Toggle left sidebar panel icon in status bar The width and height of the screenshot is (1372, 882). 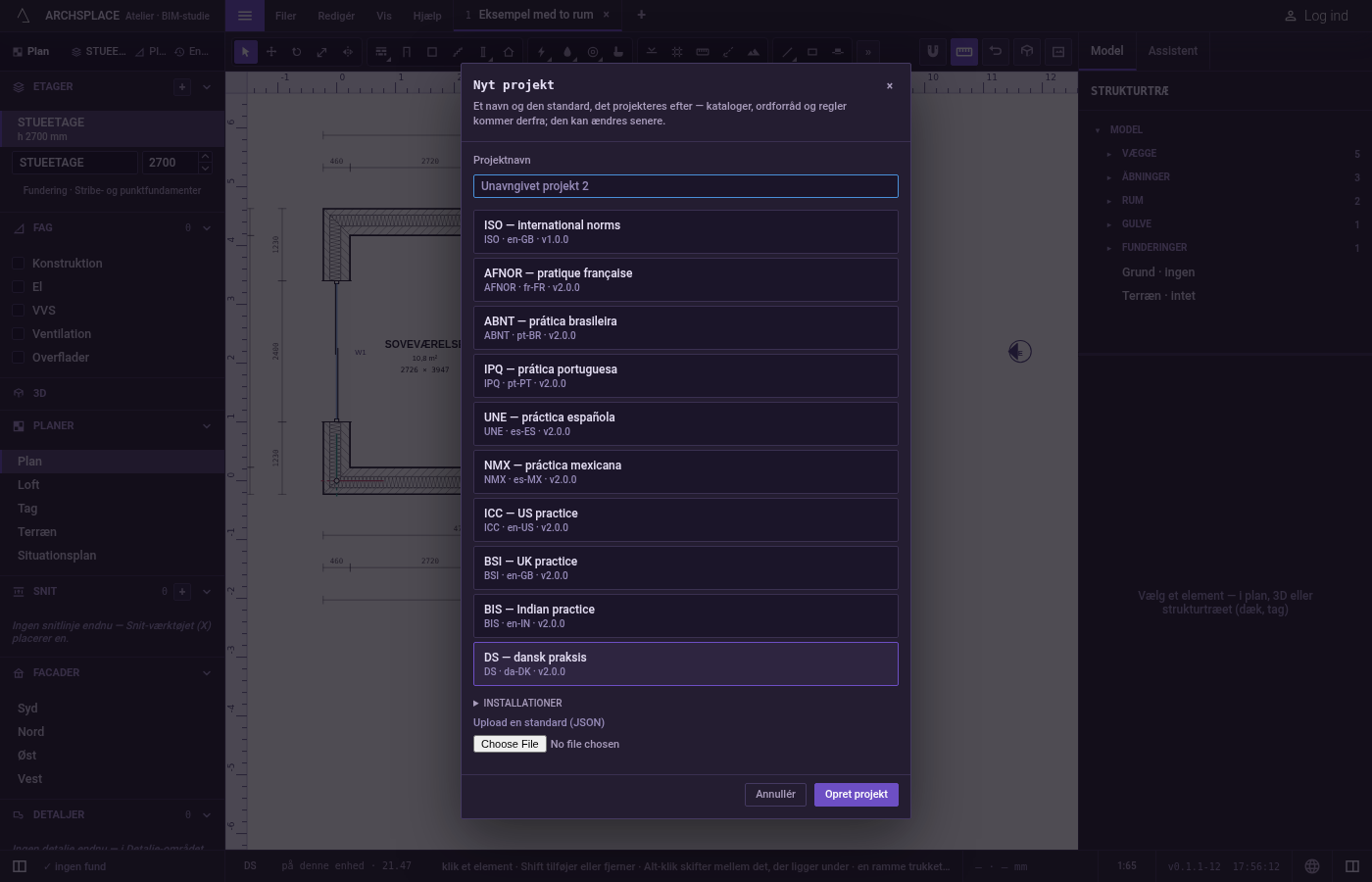[20, 866]
